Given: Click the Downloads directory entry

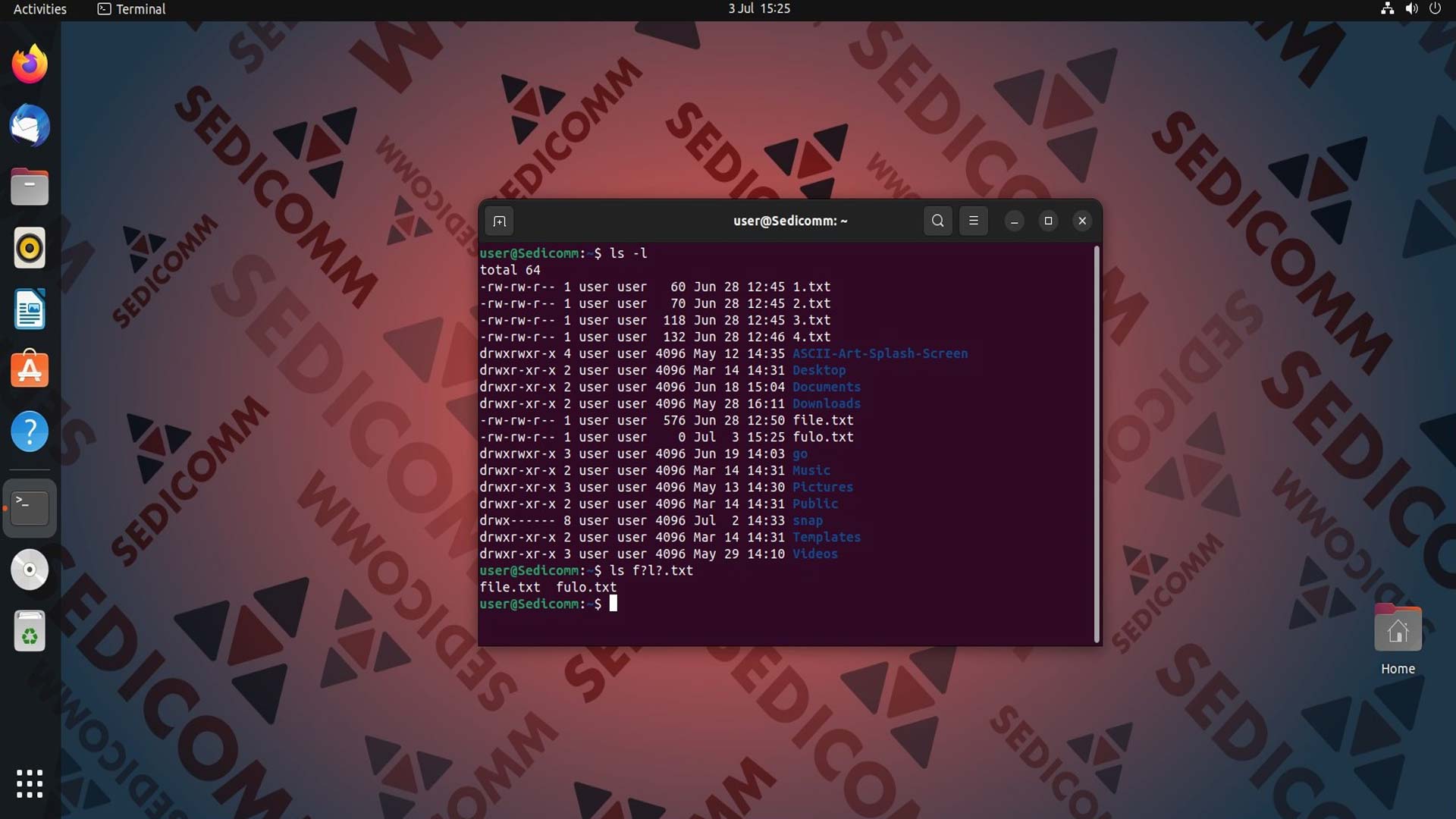Looking at the screenshot, I should 827,403.
